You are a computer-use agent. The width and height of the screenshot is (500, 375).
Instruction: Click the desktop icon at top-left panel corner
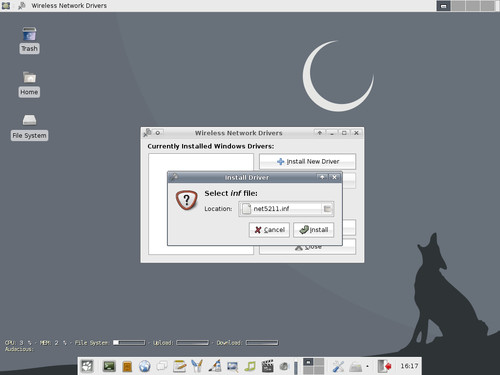pos(6,6)
